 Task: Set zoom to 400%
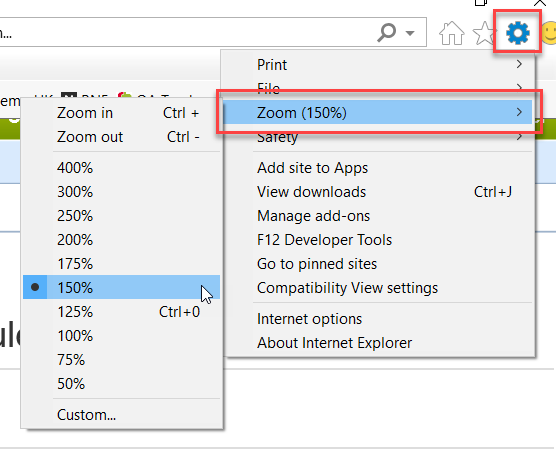pos(122,168)
